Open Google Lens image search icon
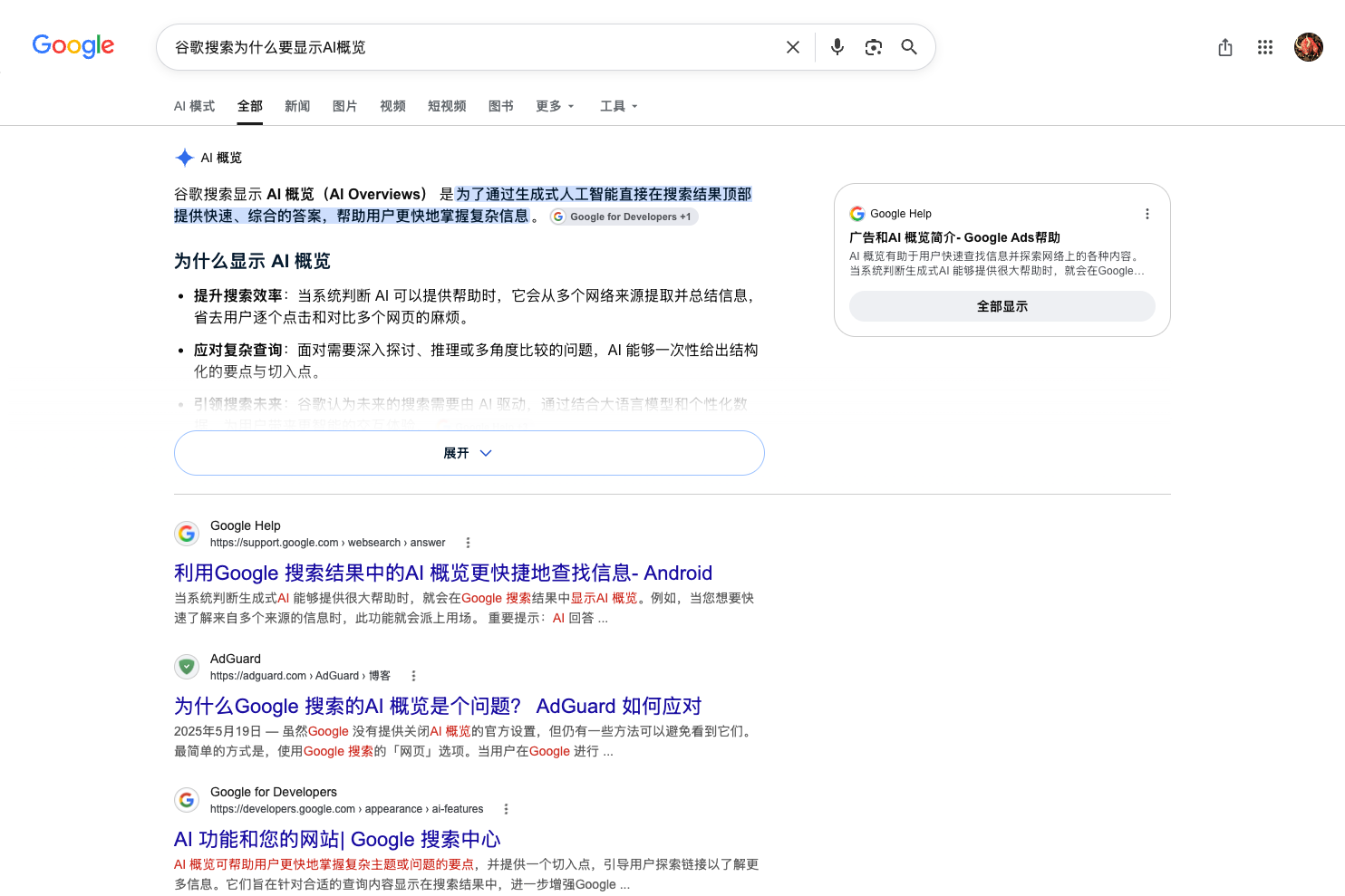This screenshot has width=1345, height=896. pos(874,47)
